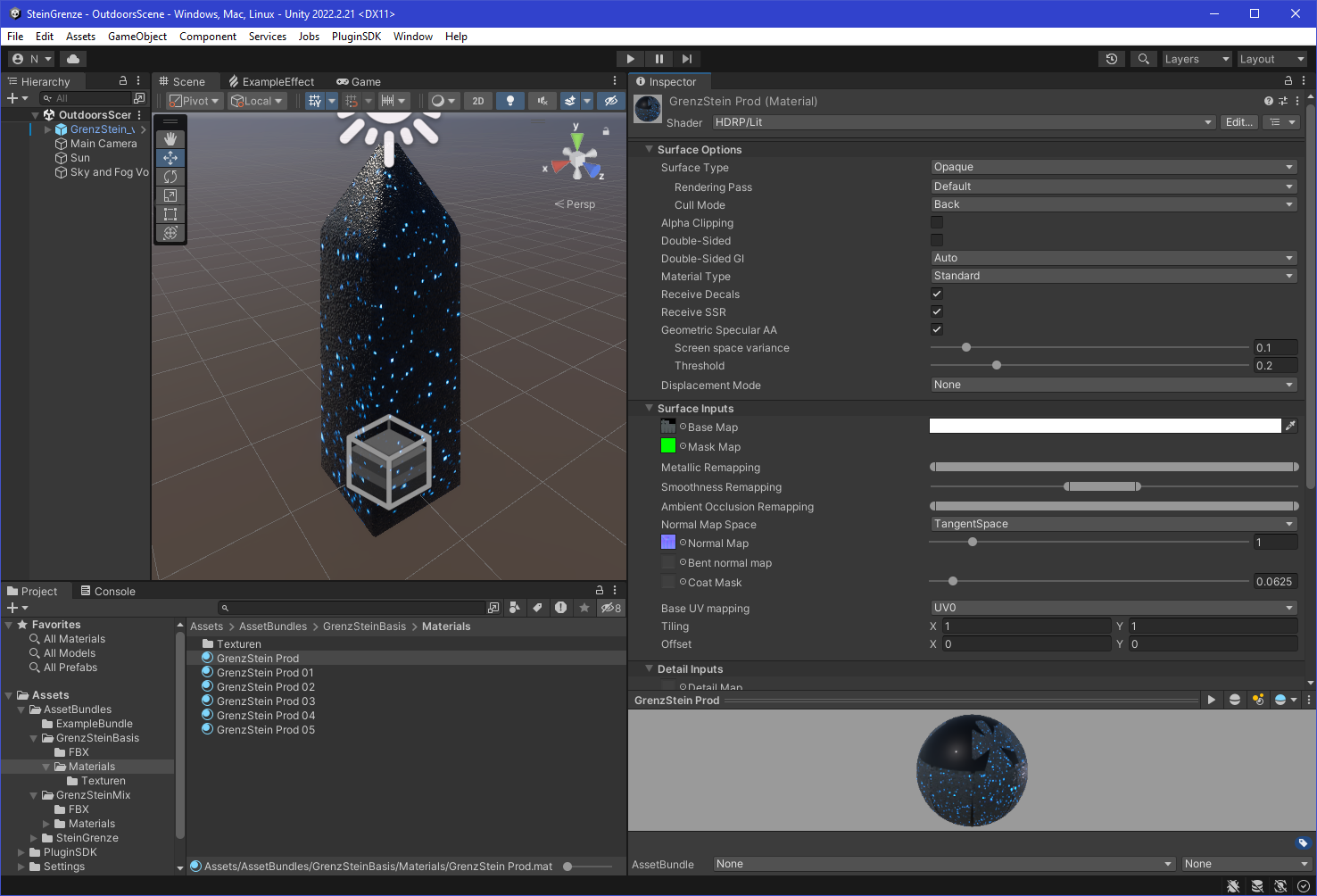Open Undo History in toolbar

[x=1111, y=59]
